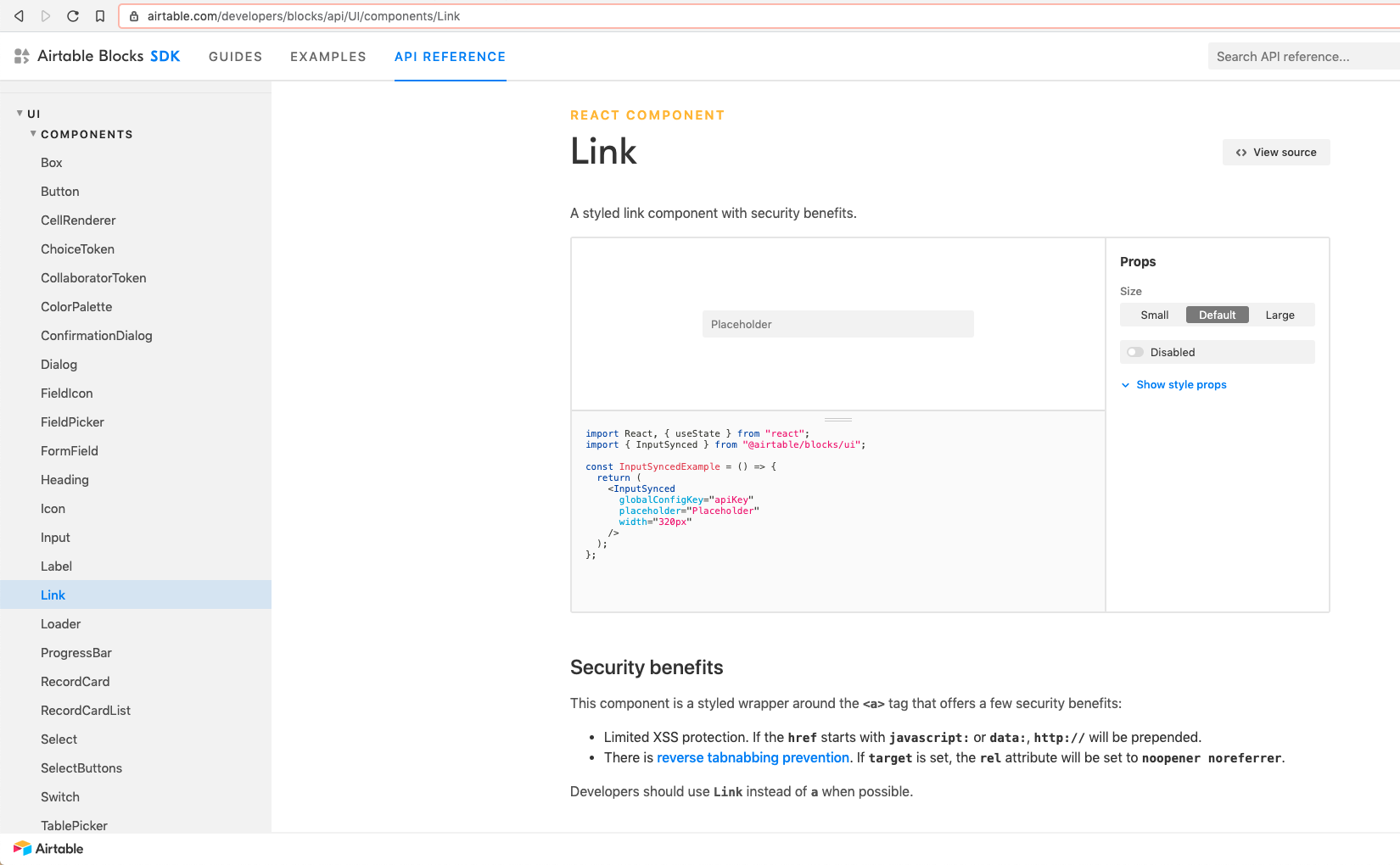Screen dimensions: 1400x865
Task: Focus the Search API reference field
Action: (1303, 57)
